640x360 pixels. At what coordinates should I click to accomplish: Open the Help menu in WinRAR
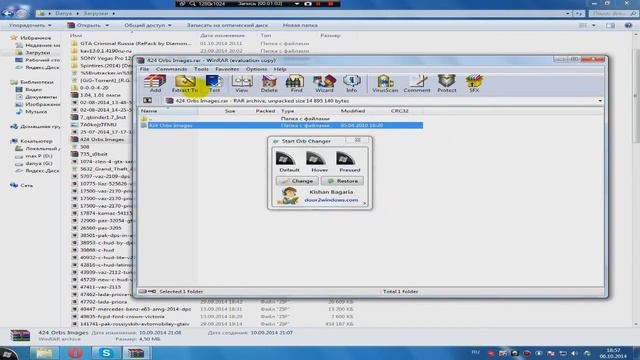pos(280,69)
